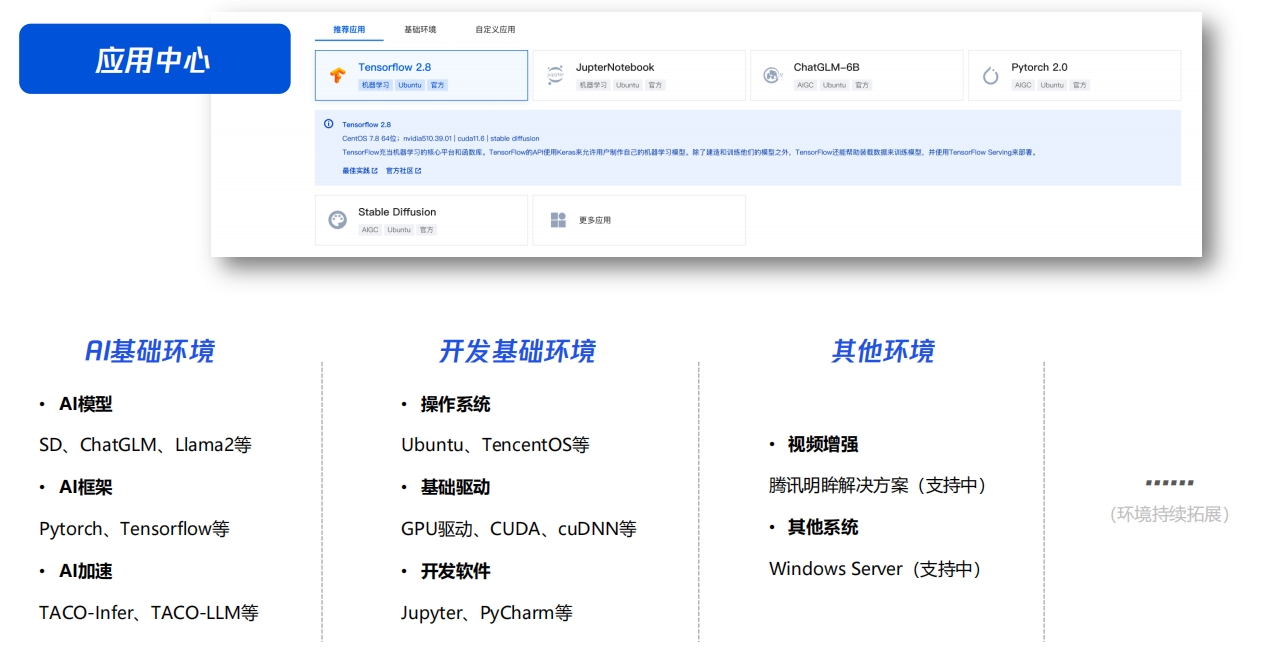
Task: Go to the 自定义应用 tab
Action: pos(495,30)
